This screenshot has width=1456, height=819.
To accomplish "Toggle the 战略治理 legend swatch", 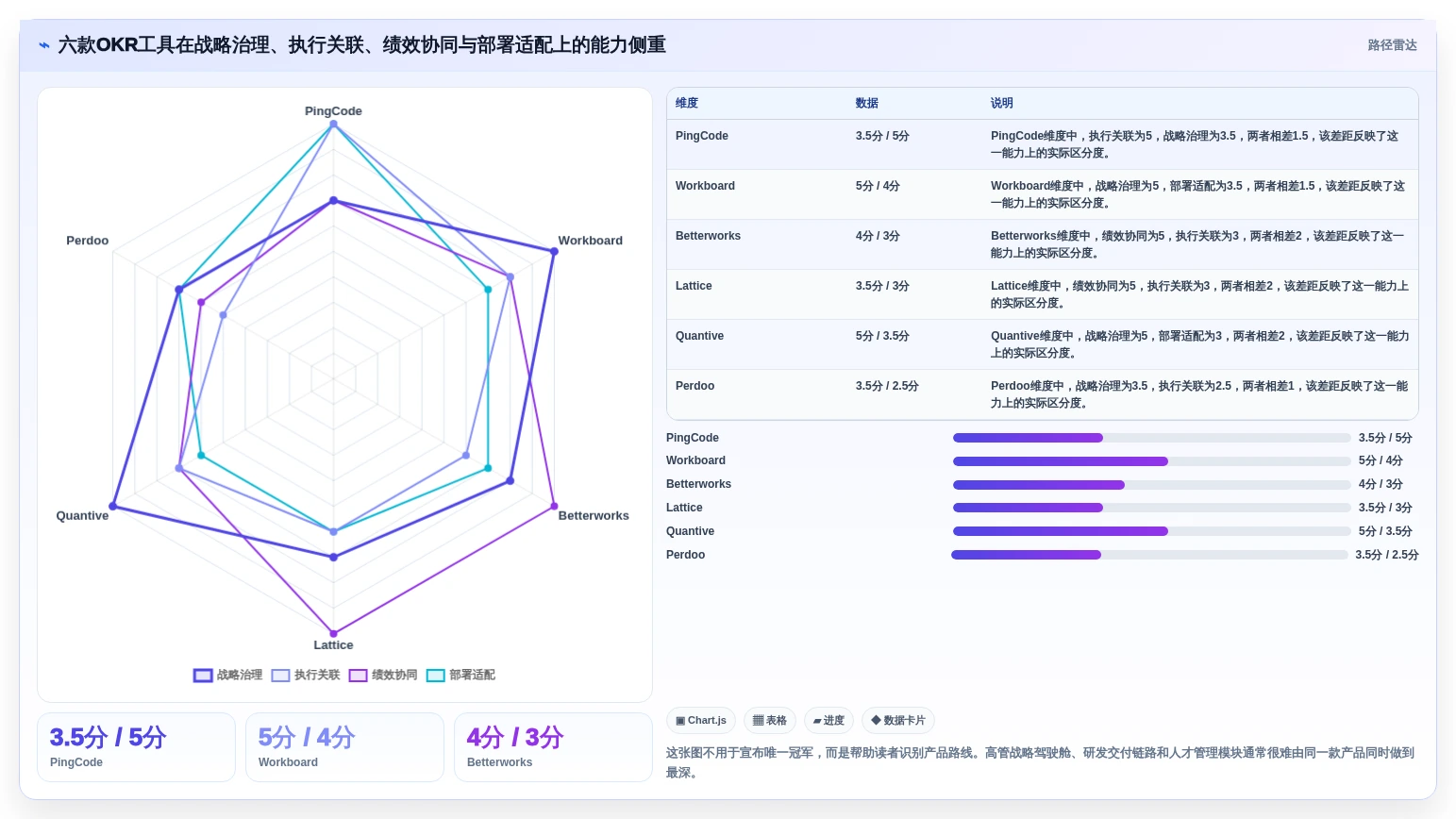I will [203, 676].
